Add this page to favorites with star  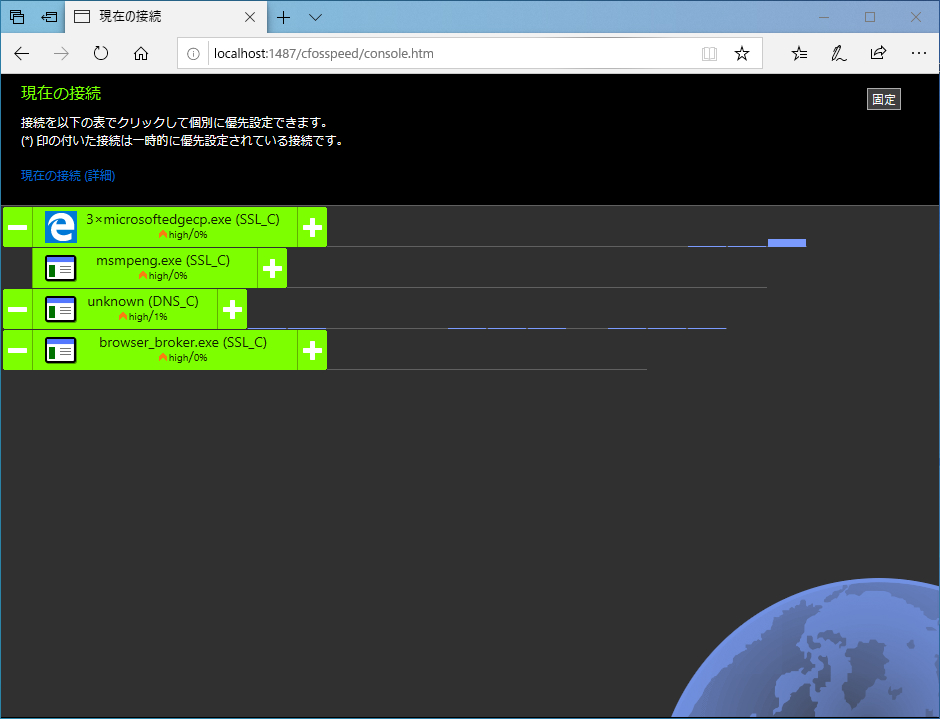click(x=742, y=53)
